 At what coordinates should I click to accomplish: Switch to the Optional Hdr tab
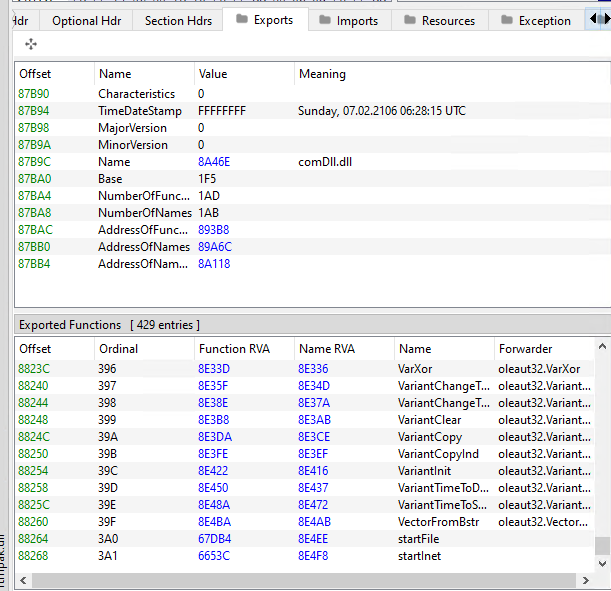pyautogui.click(x=87, y=21)
